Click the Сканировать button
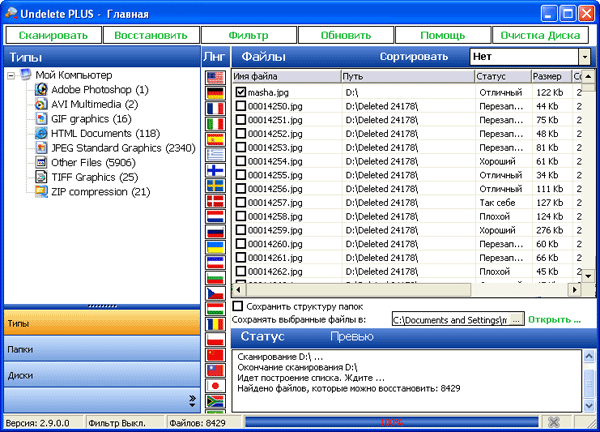600x432 pixels. tap(53, 35)
